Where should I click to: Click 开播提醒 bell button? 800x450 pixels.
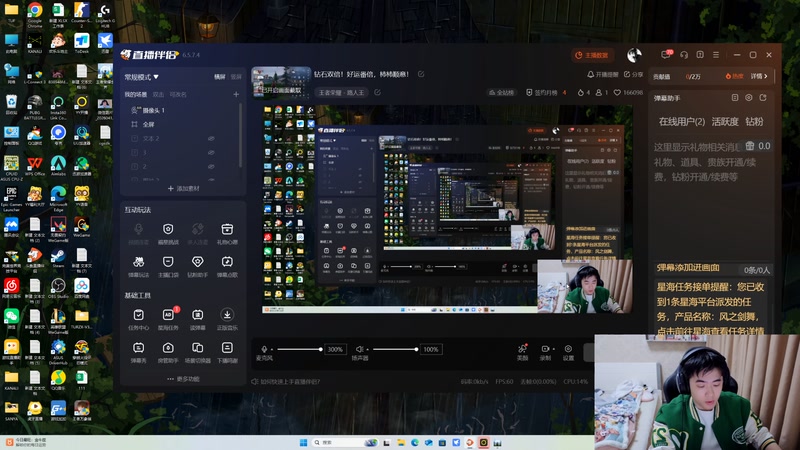603,74
